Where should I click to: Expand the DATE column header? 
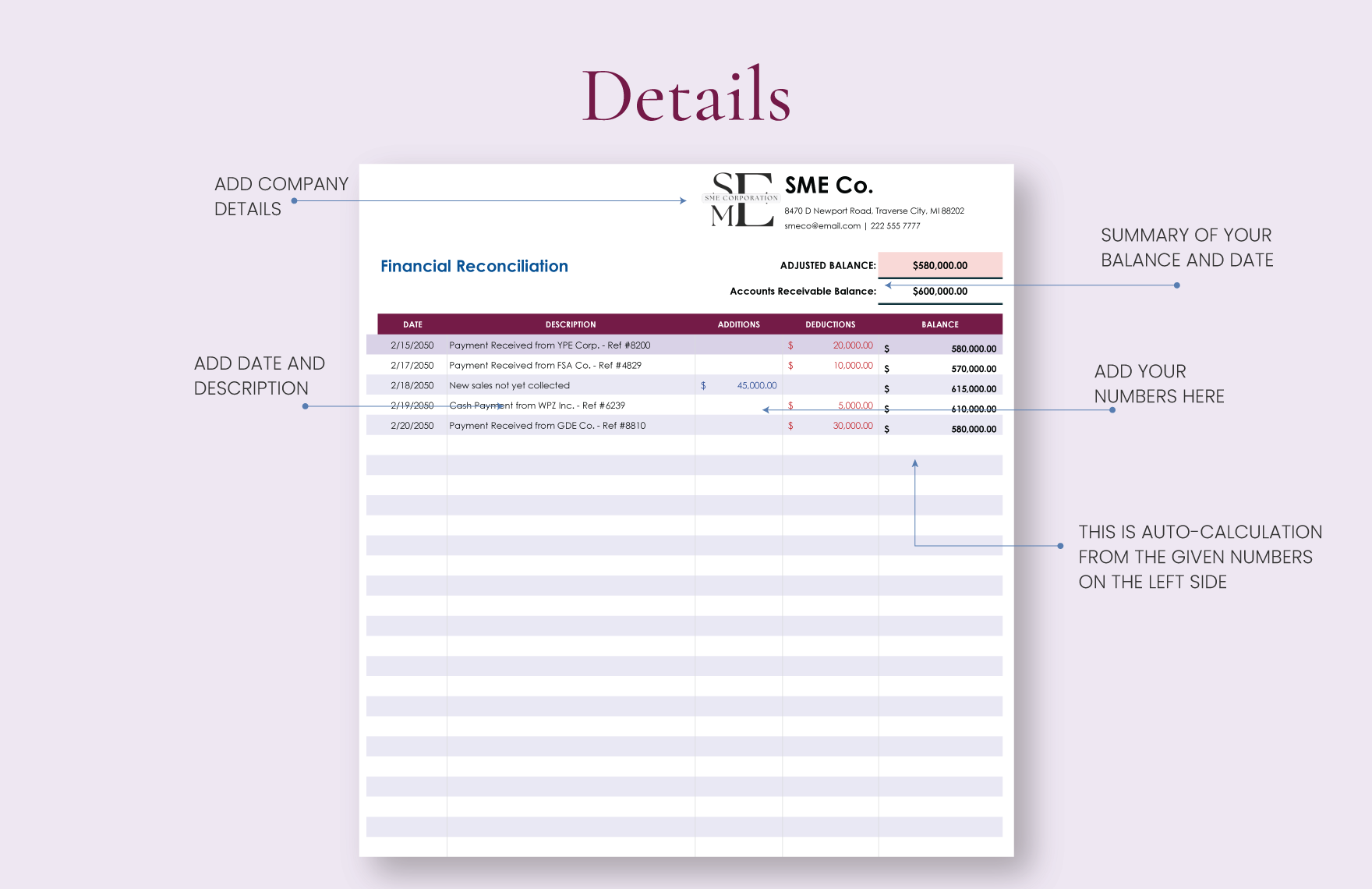412,324
